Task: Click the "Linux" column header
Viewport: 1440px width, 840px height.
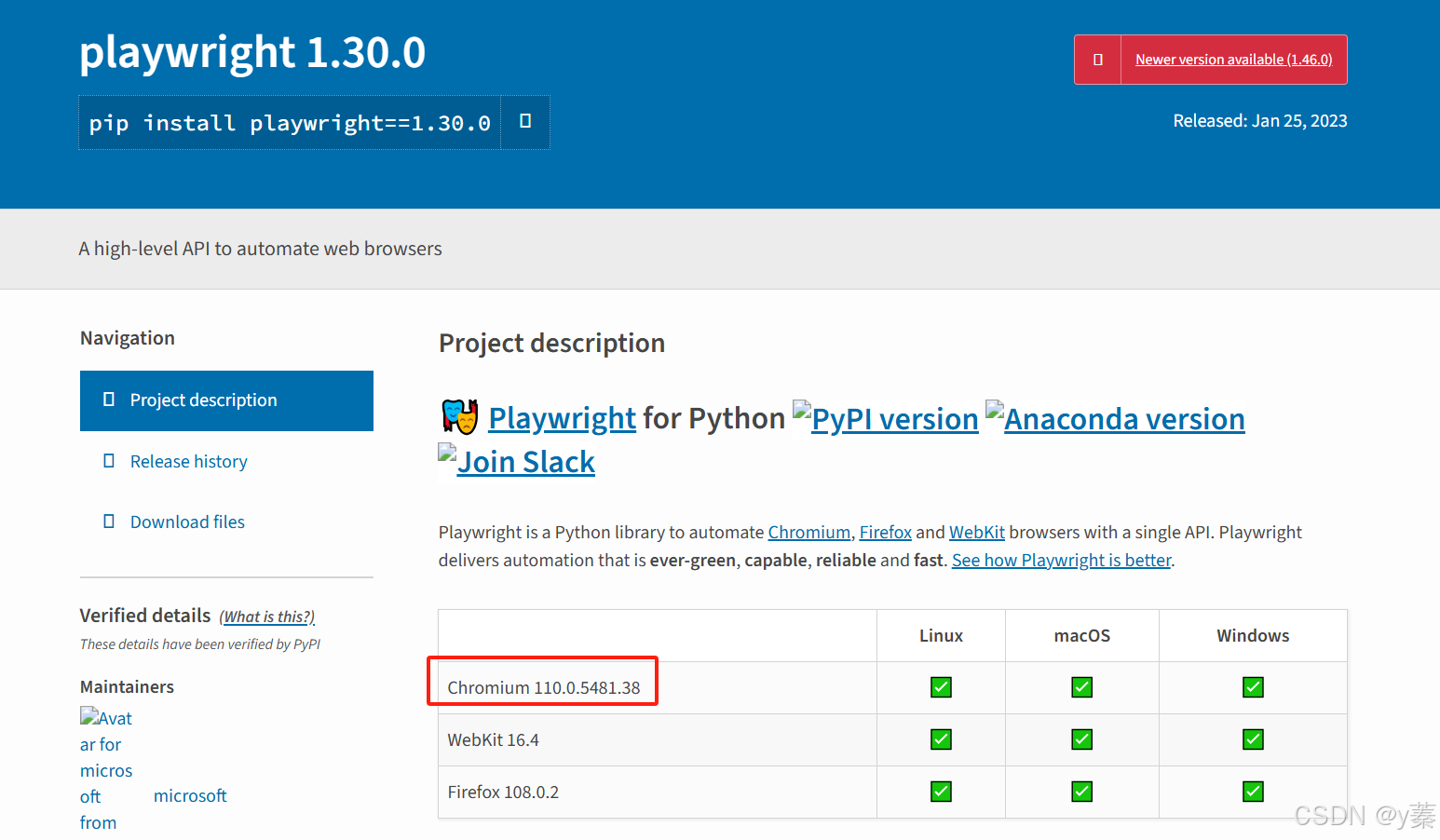Action: click(x=941, y=635)
